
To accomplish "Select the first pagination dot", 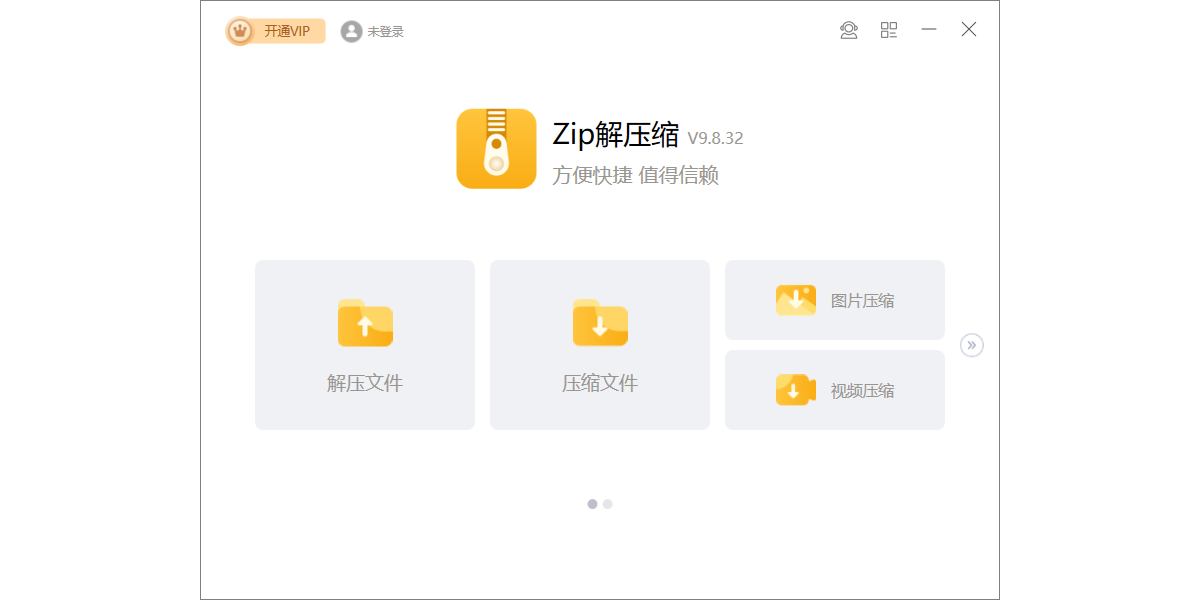I will click(x=592, y=504).
